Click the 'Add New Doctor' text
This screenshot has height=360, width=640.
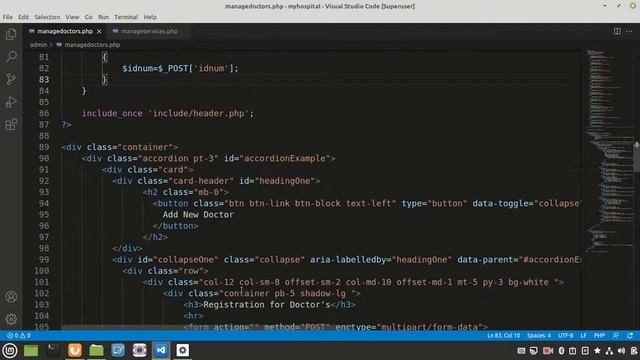tap(198, 215)
